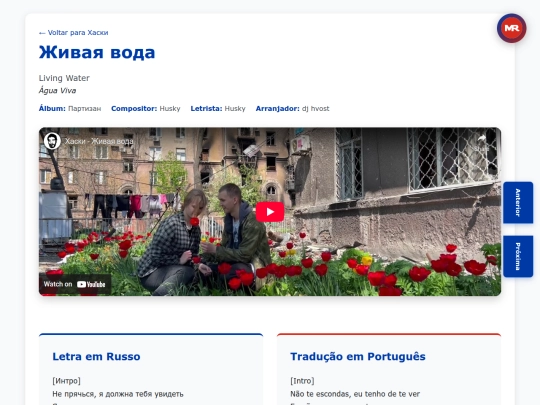
Task: Follow the Voltar para Хаски back link
Action: coord(73,33)
